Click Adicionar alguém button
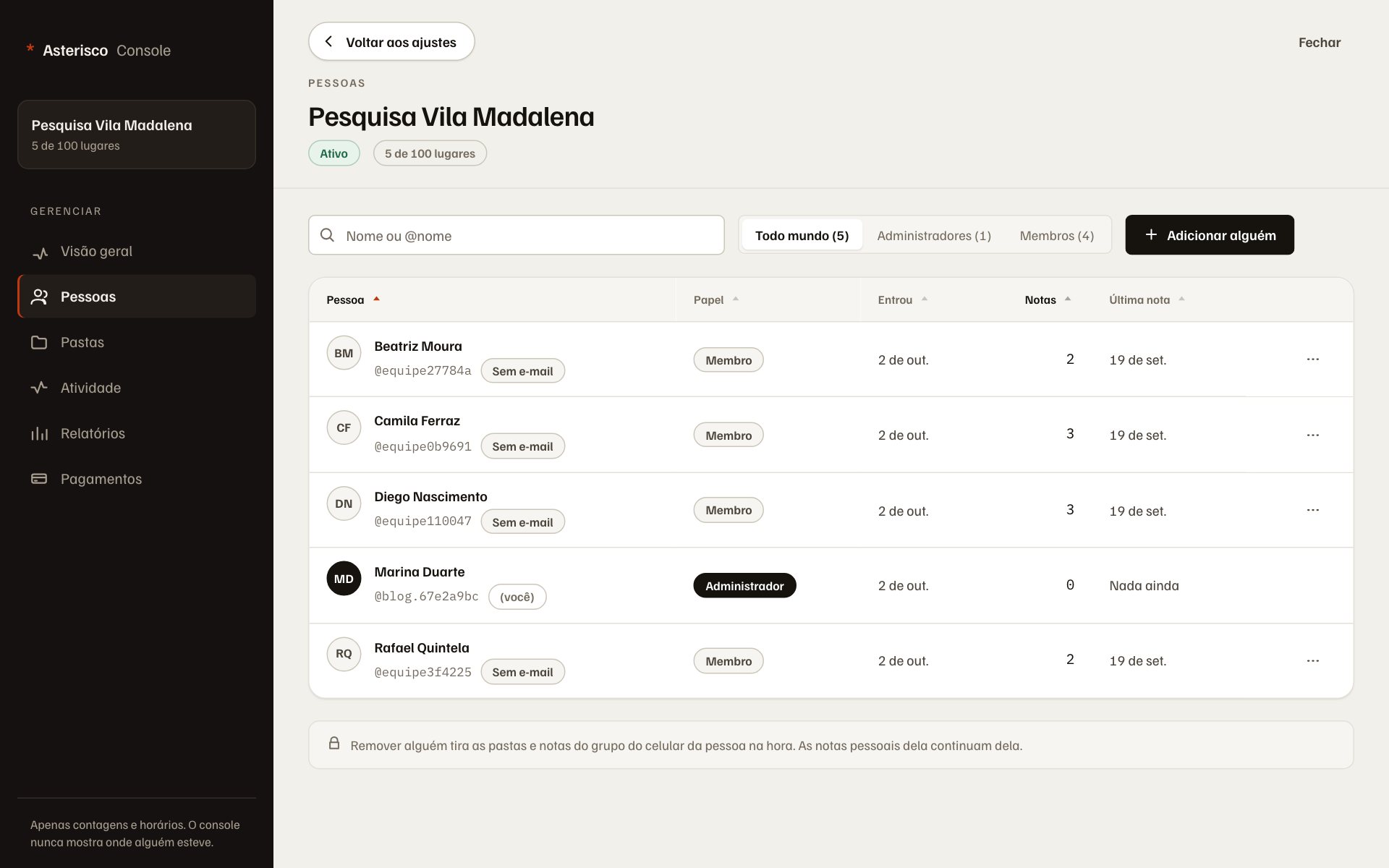 1210,234
